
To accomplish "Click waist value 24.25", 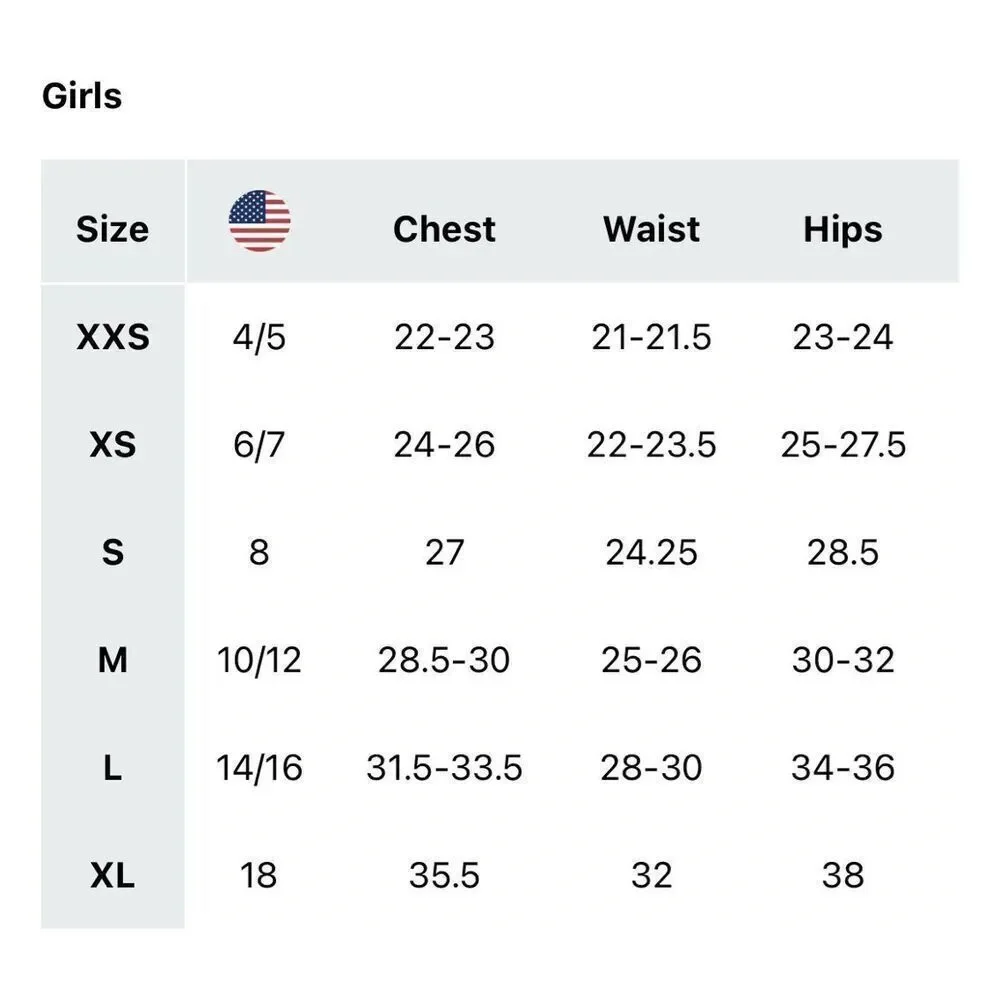I will [x=651, y=552].
